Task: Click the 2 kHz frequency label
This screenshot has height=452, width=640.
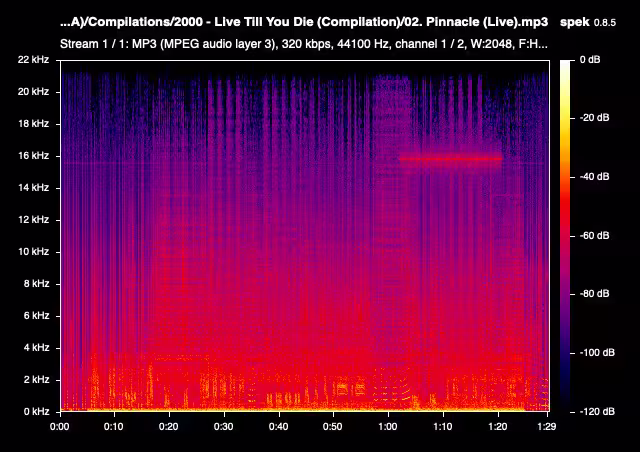Action: tap(36, 380)
